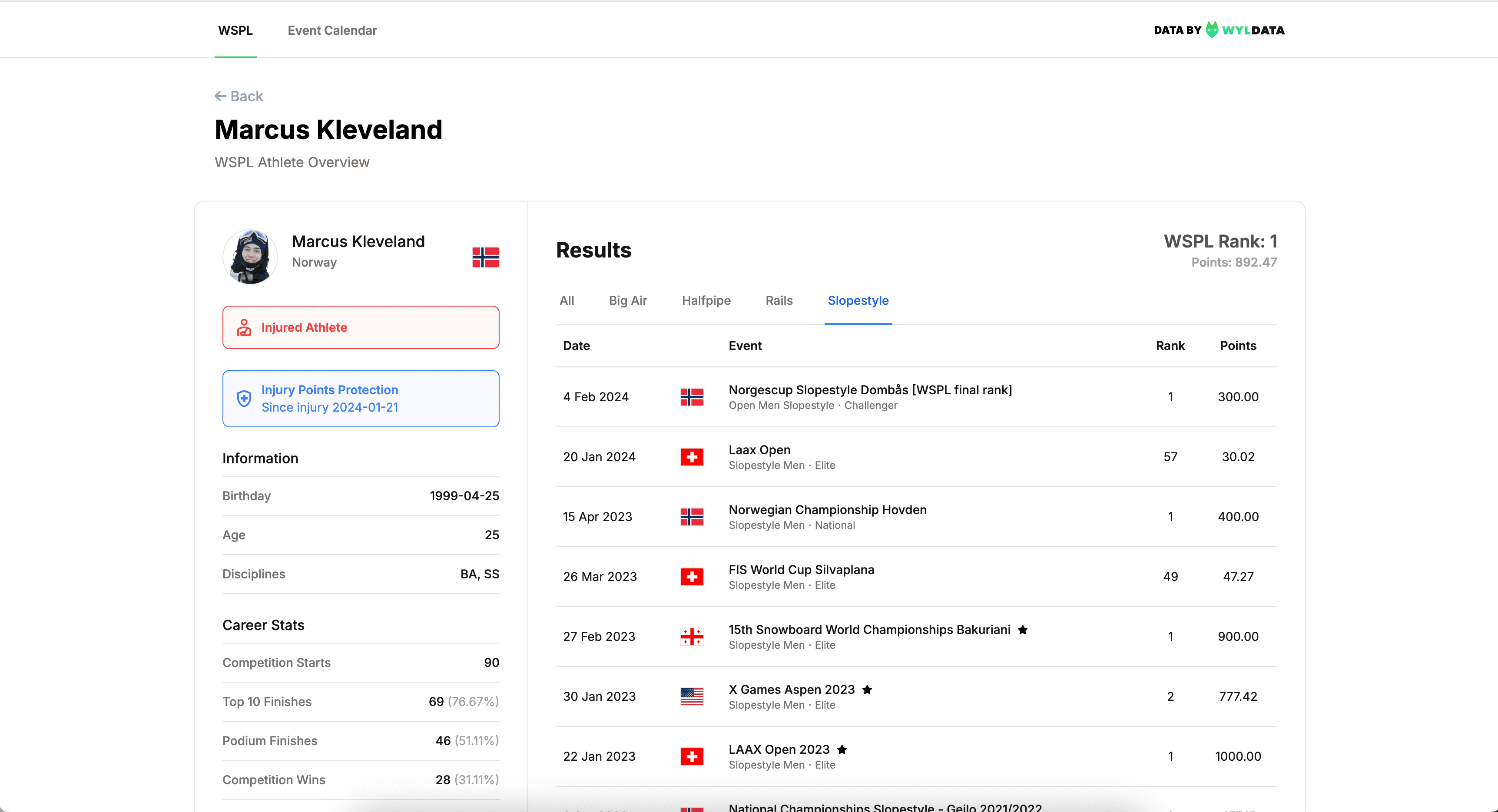This screenshot has width=1498, height=812.
Task: Click the injured athlete person icon
Action: point(244,327)
